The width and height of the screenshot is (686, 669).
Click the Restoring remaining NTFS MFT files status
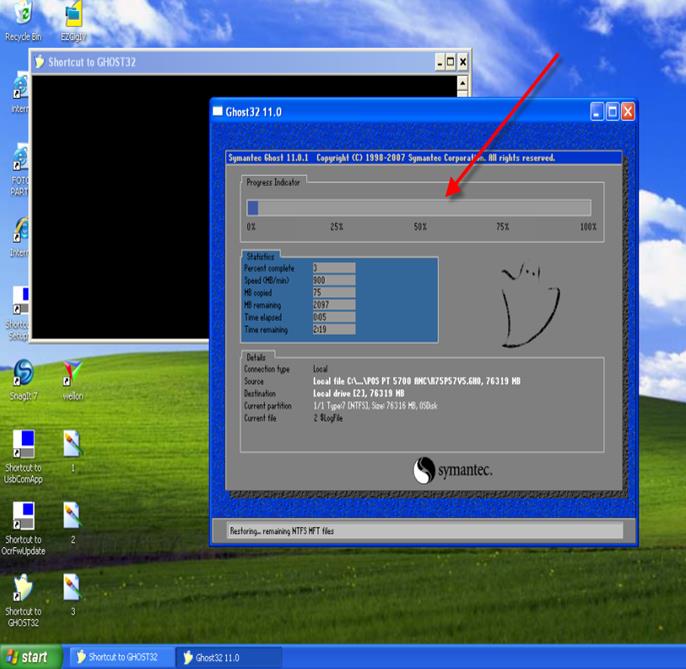pyautogui.click(x=282, y=531)
